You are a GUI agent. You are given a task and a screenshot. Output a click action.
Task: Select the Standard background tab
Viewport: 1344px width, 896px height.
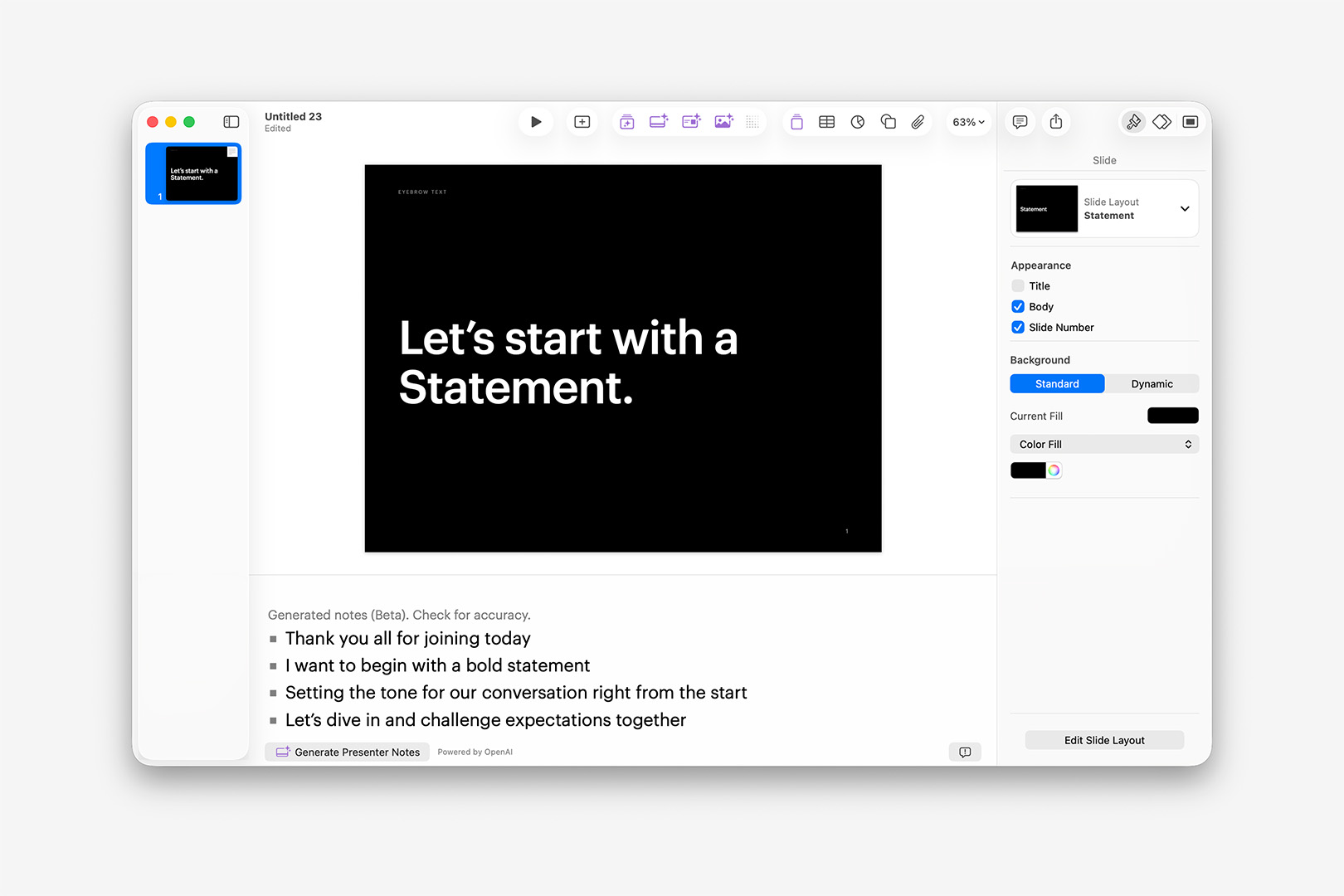[x=1057, y=383]
